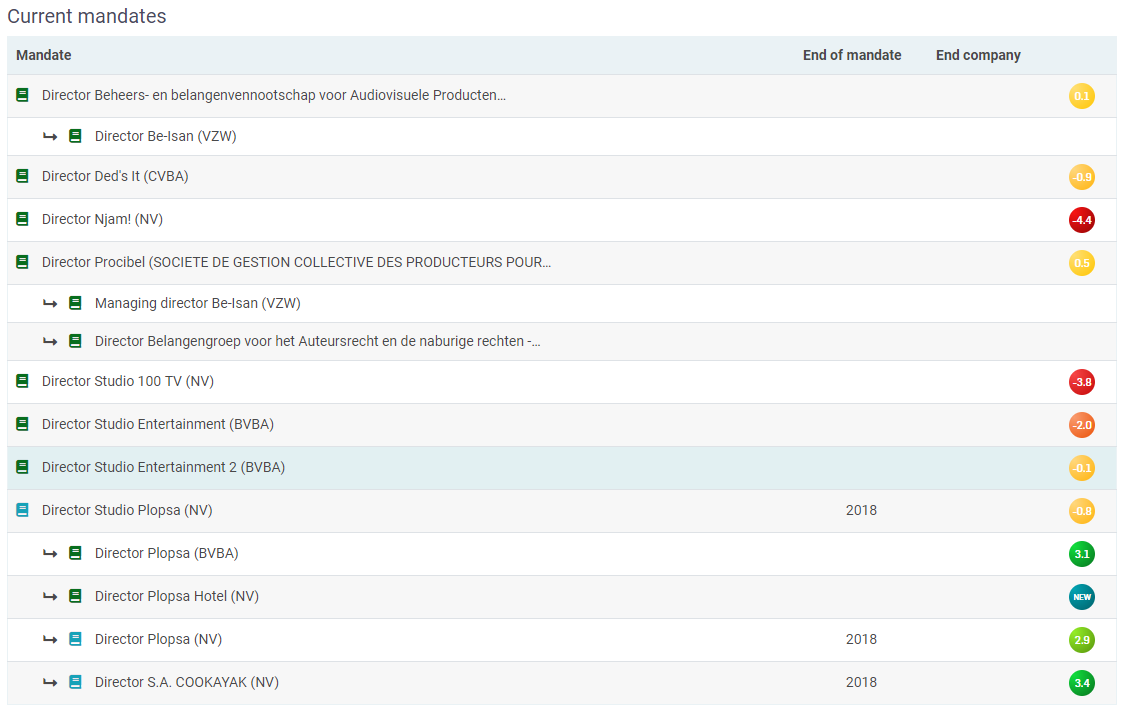Click the blue book icon beside S.A. COOKAYAK

[x=76, y=682]
